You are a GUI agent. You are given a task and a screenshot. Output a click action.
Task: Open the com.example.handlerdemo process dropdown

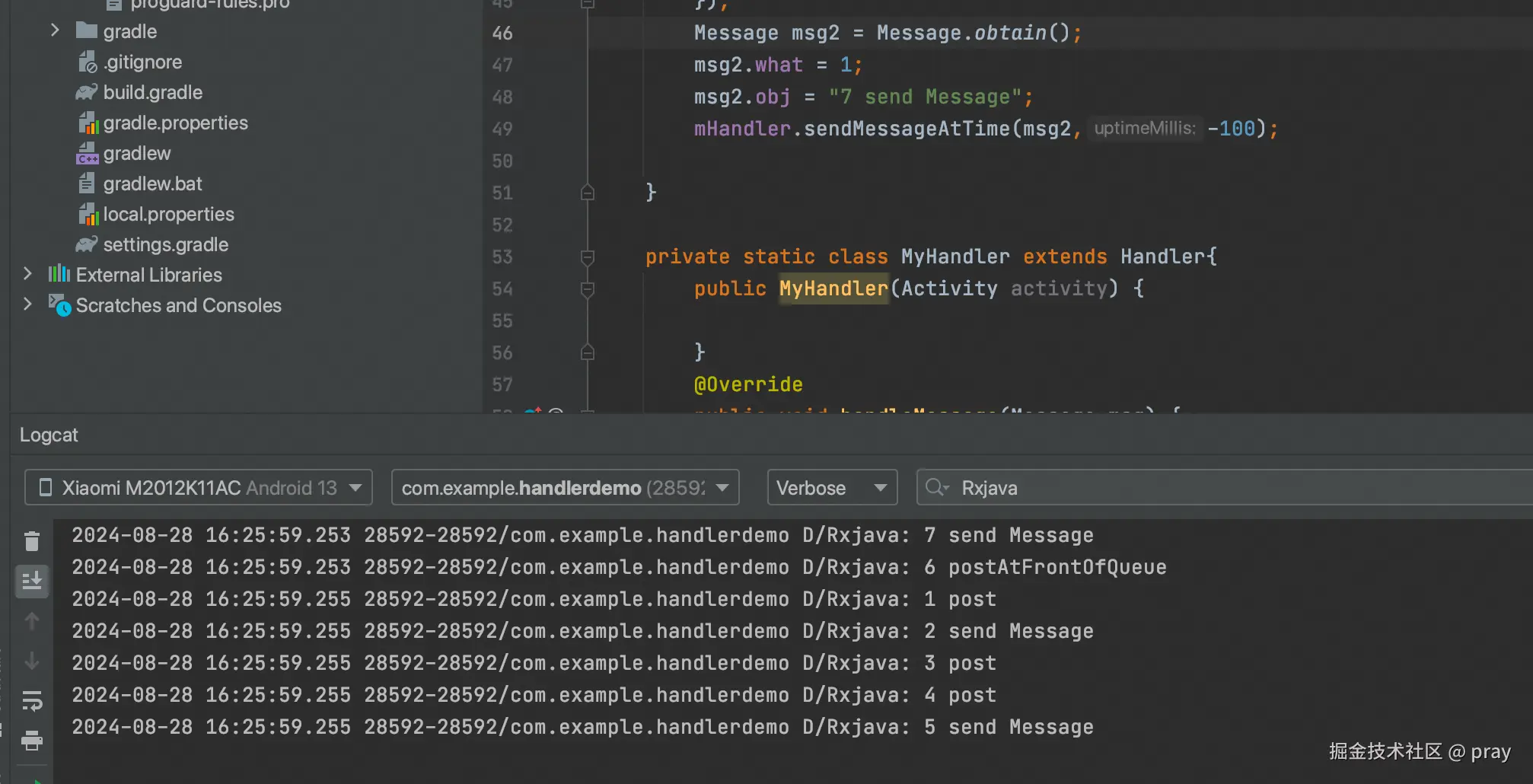[x=566, y=487]
